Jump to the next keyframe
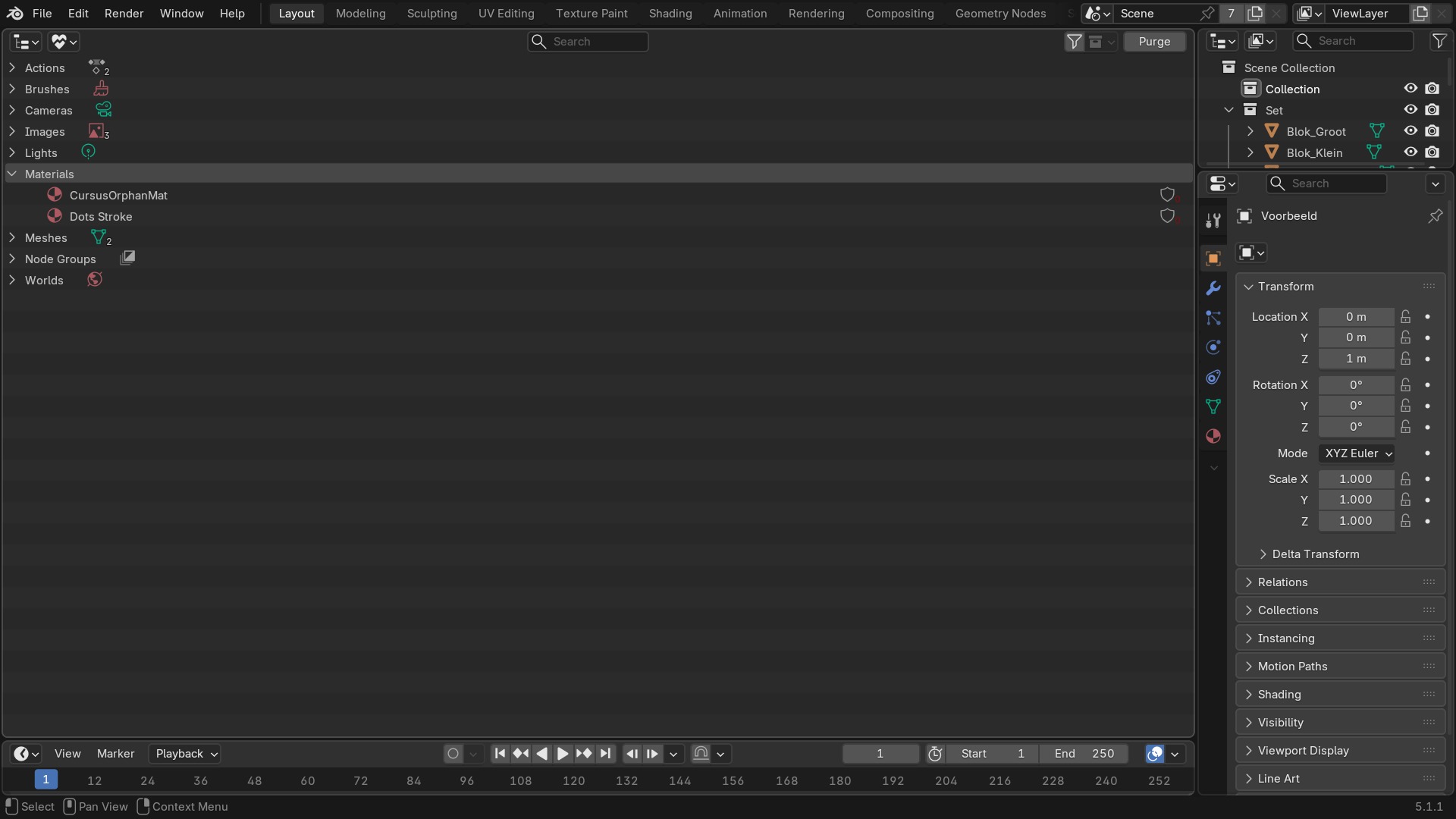 coord(584,753)
